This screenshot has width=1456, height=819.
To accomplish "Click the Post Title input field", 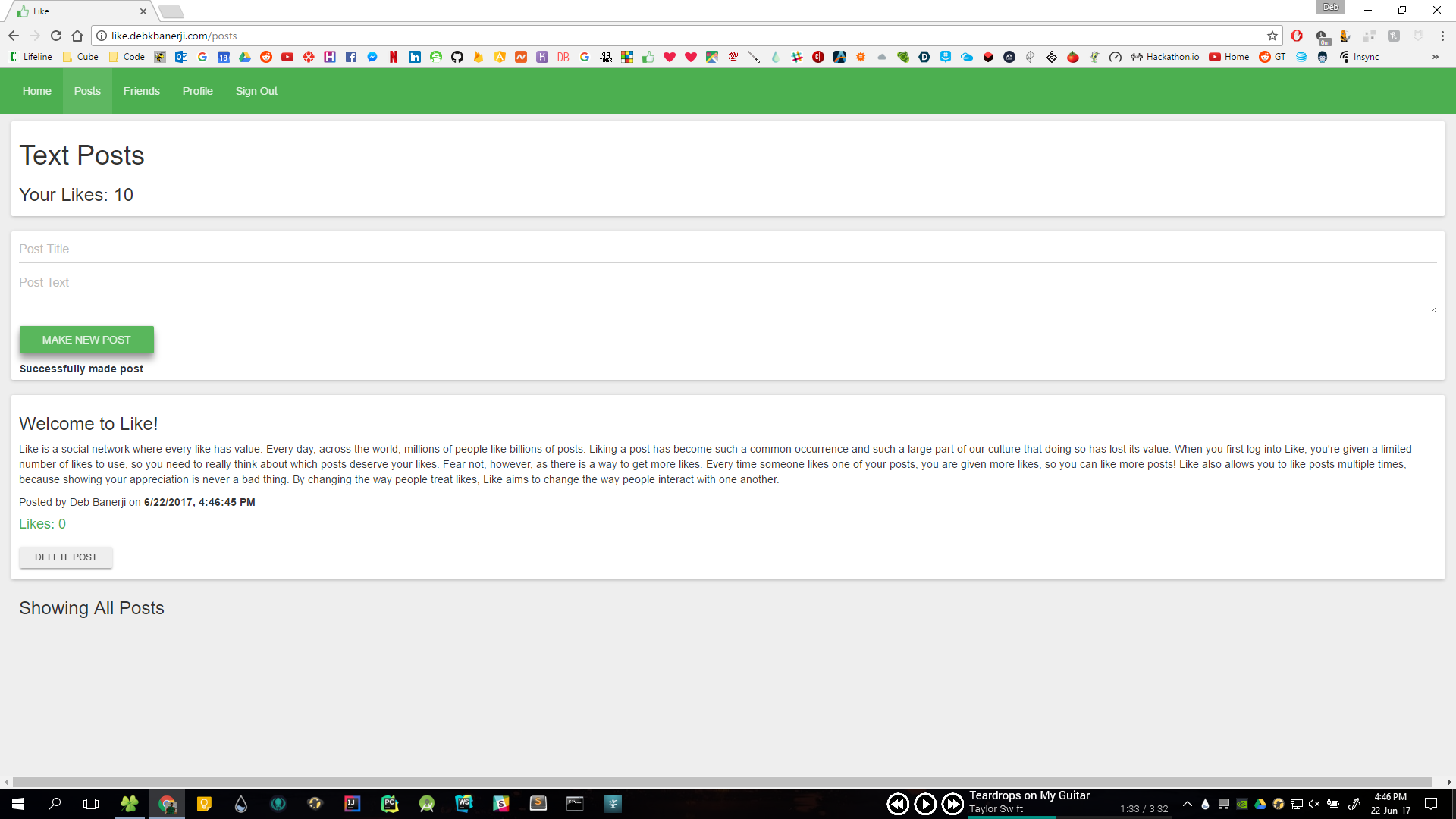I will (727, 249).
